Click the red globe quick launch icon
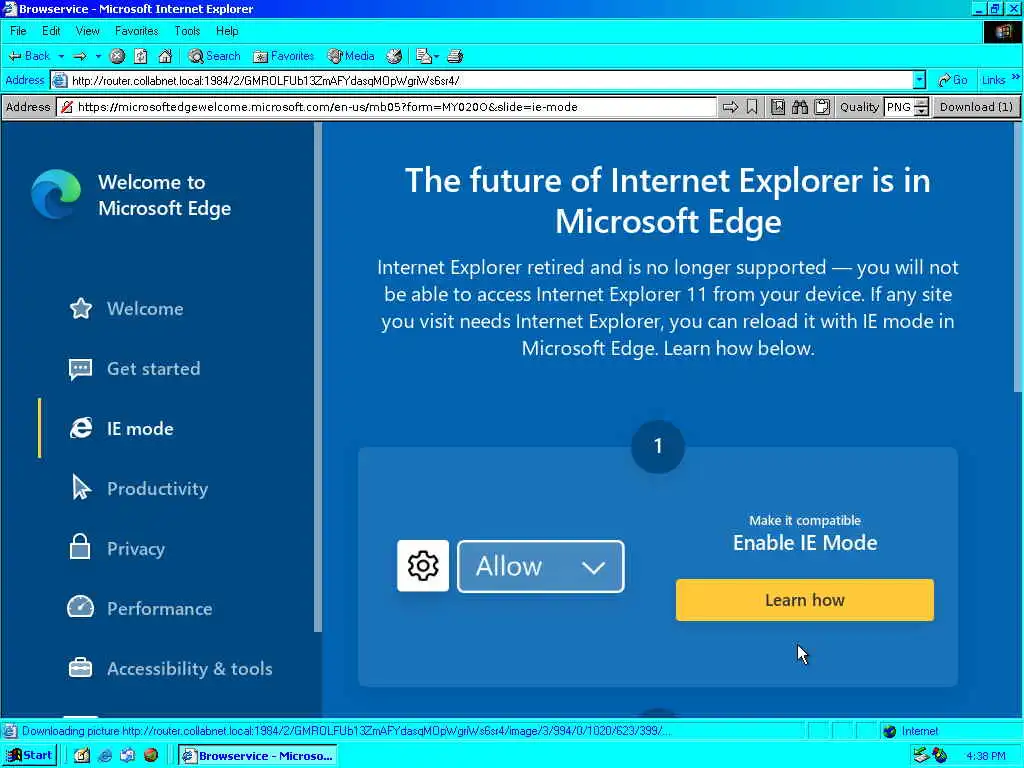The width and height of the screenshot is (1024, 768). pos(151,756)
